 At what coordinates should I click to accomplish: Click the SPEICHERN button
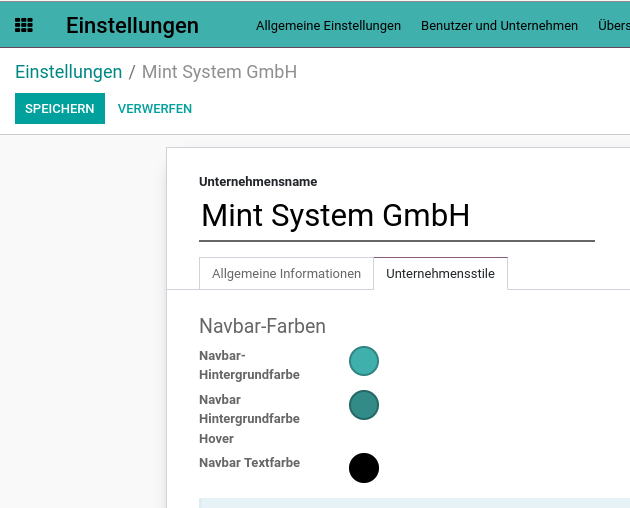coord(60,109)
